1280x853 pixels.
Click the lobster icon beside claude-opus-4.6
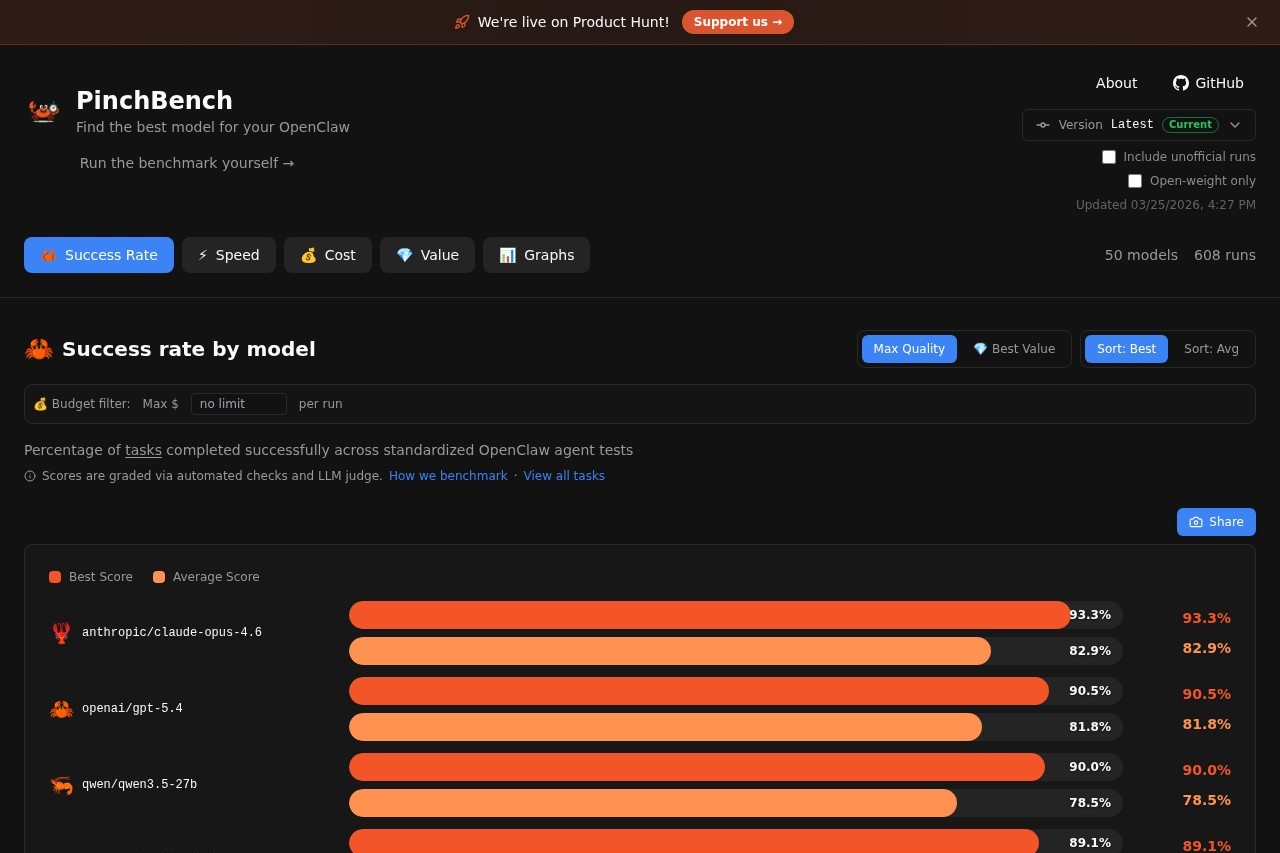[x=61, y=633]
